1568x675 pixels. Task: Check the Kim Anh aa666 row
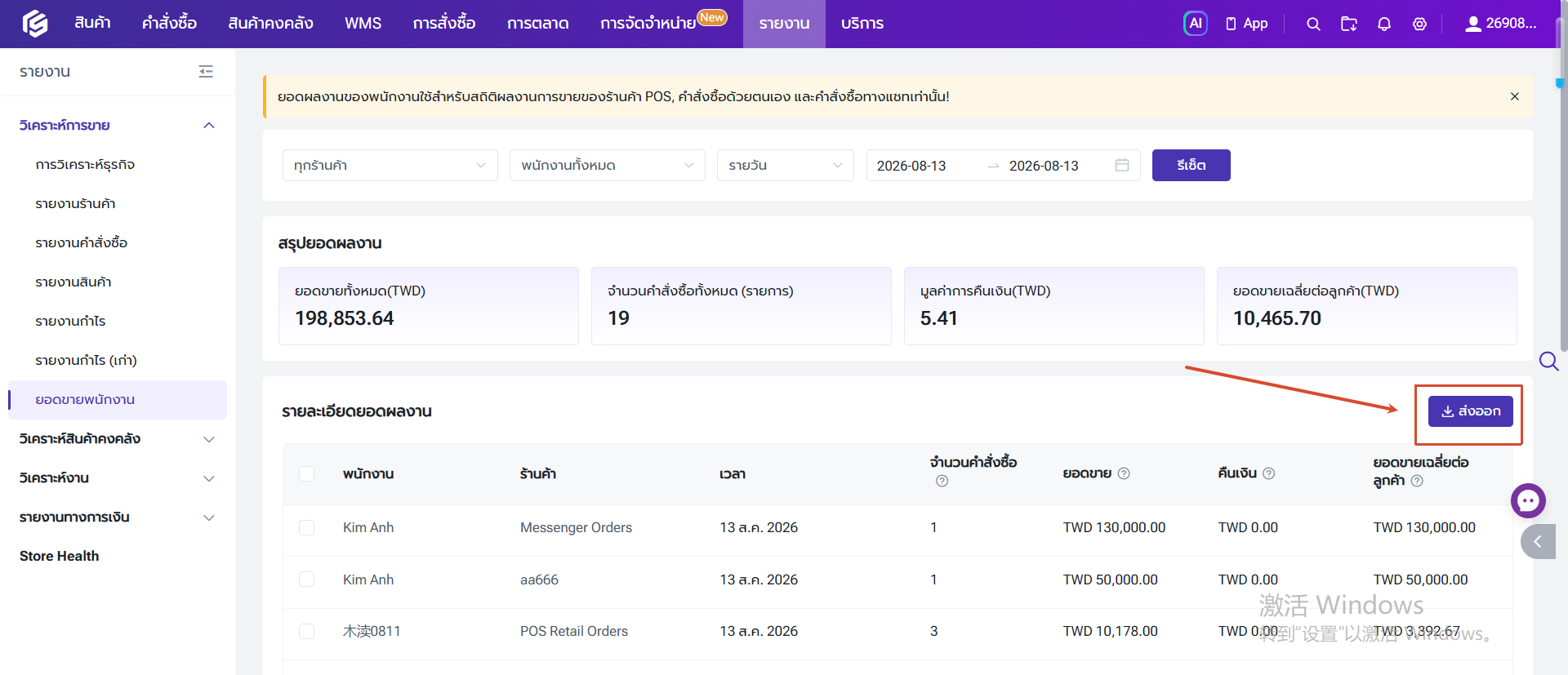[x=307, y=580]
